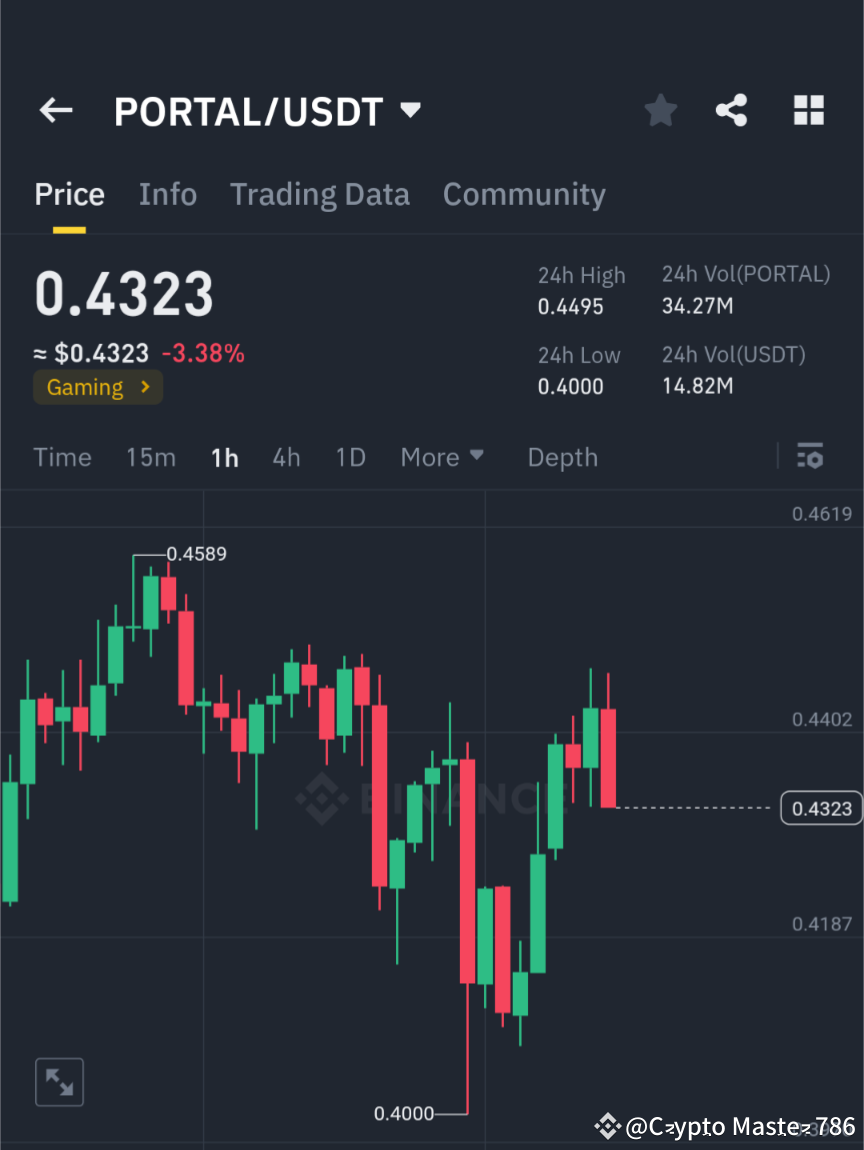Expand the More timeframe dropdown
Viewport: 864px width, 1150px height.
441,457
